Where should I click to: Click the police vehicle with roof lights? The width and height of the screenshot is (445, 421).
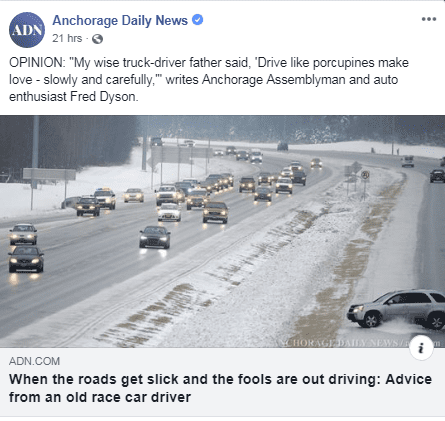click(105, 198)
